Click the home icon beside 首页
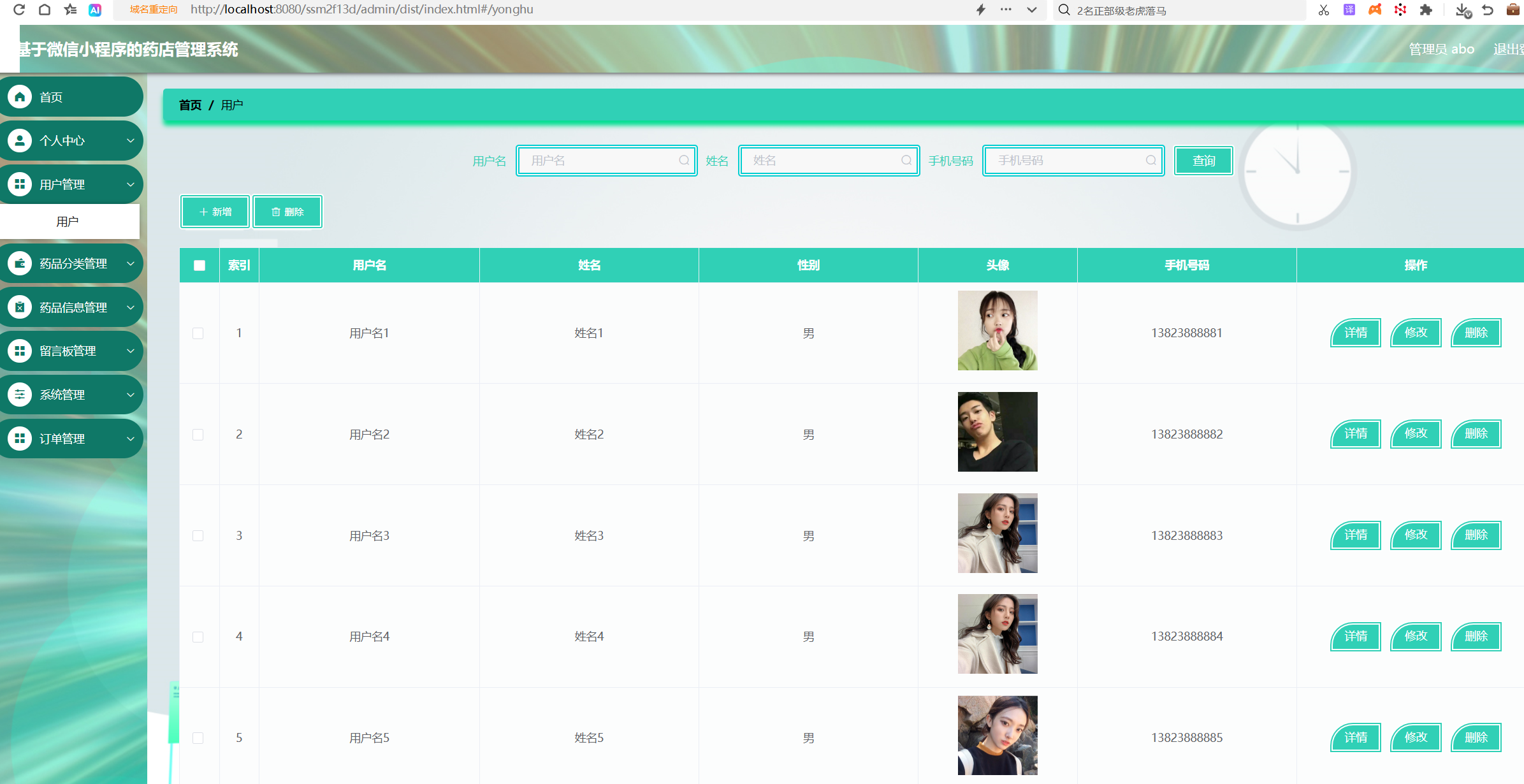Screen dimensions: 1524x784 tap(20, 97)
